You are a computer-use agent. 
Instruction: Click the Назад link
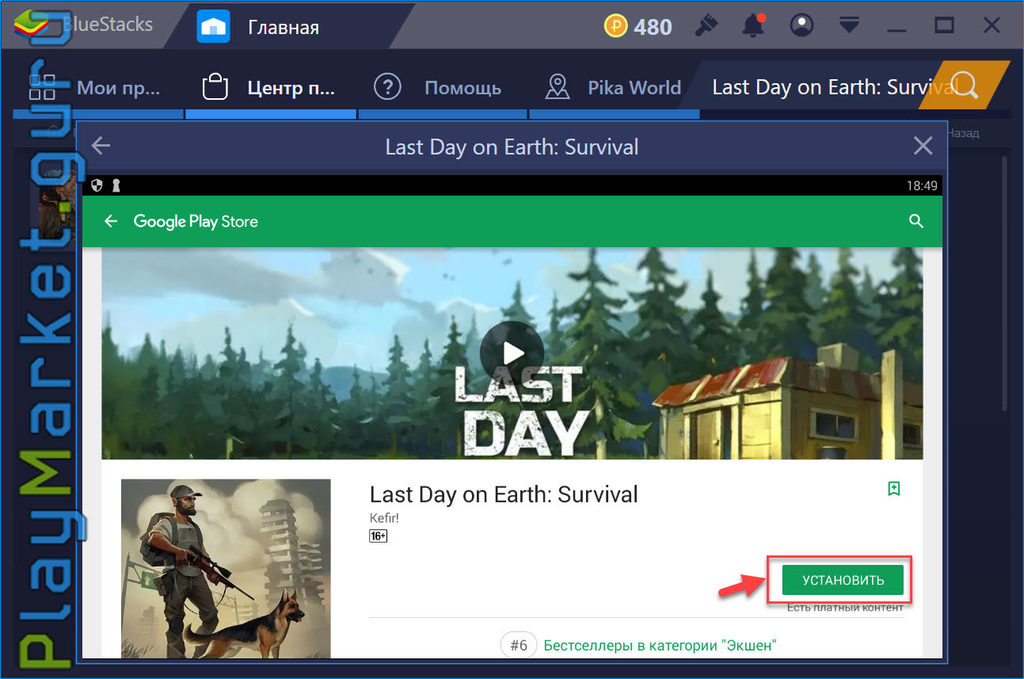[963, 133]
